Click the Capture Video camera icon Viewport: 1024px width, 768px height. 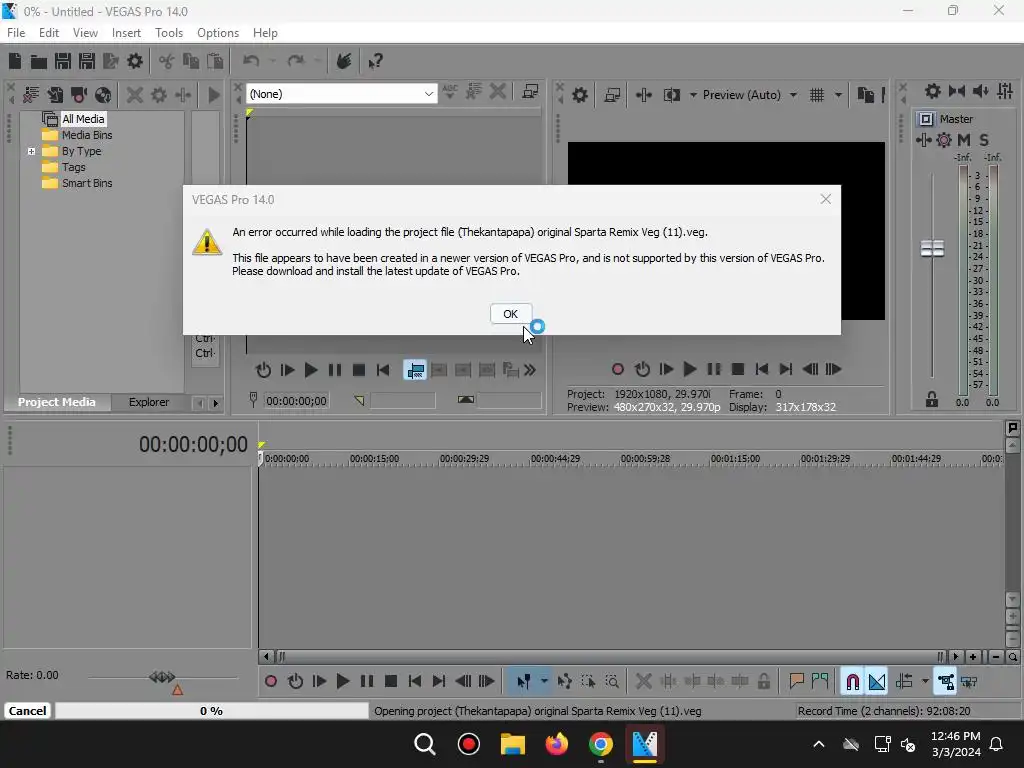[79, 95]
